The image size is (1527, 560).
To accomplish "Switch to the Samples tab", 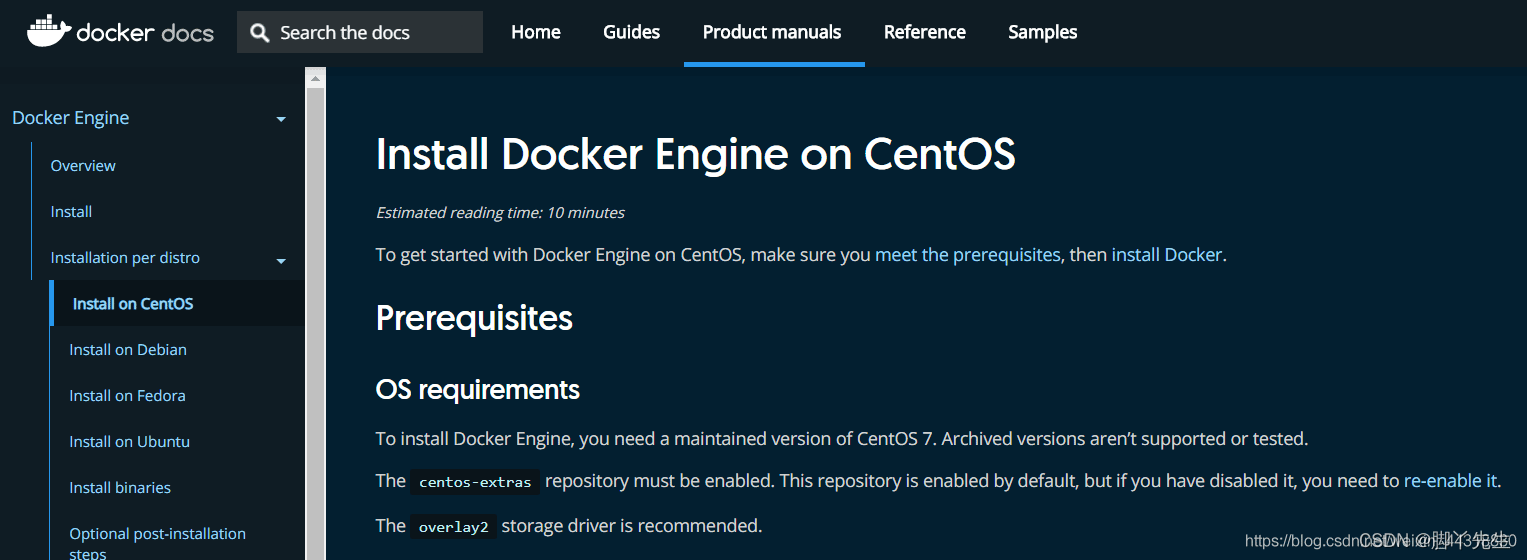I will pyautogui.click(x=1042, y=32).
